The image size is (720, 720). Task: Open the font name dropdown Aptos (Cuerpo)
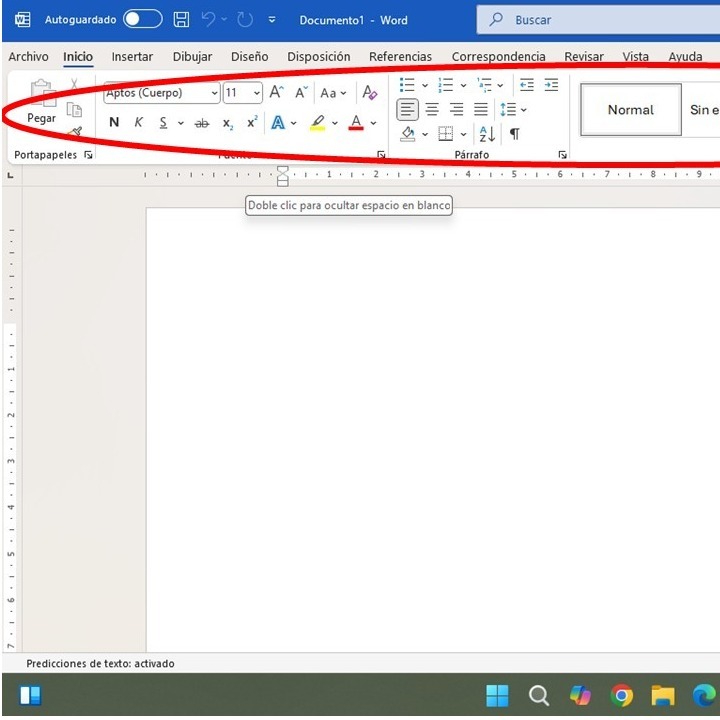161,93
